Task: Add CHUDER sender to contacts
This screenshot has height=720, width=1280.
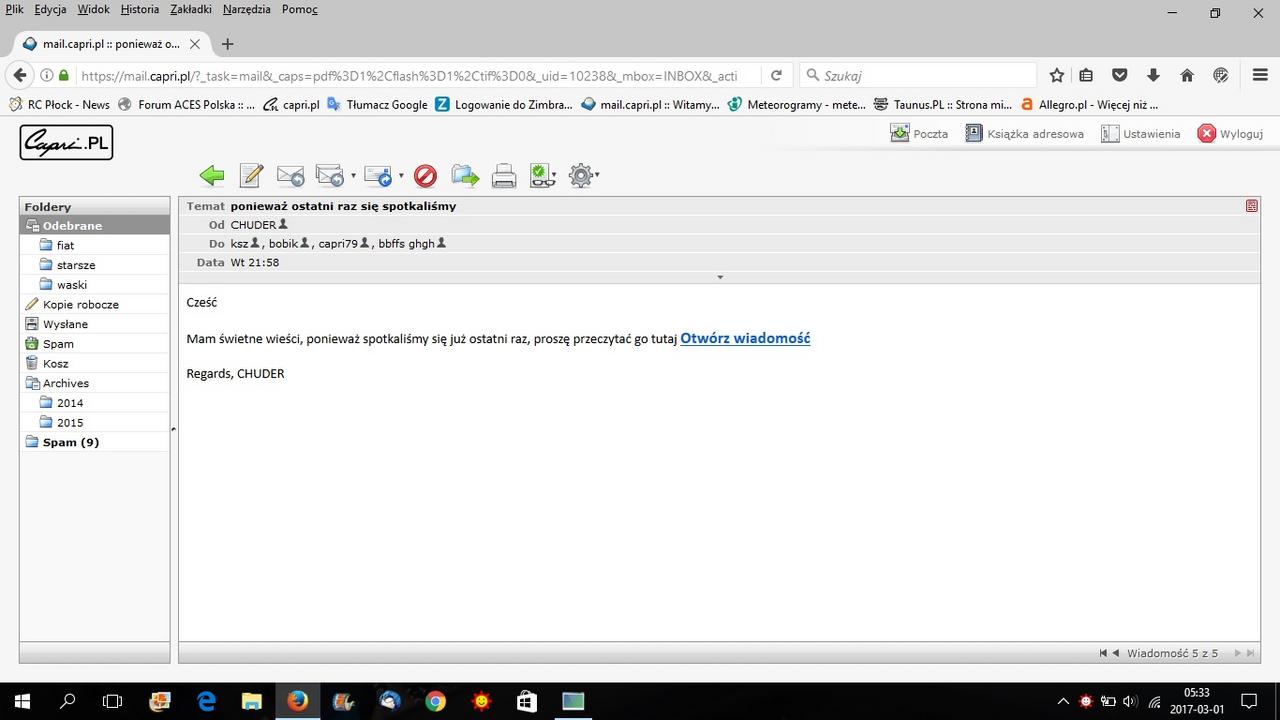Action: pyautogui.click(x=283, y=224)
